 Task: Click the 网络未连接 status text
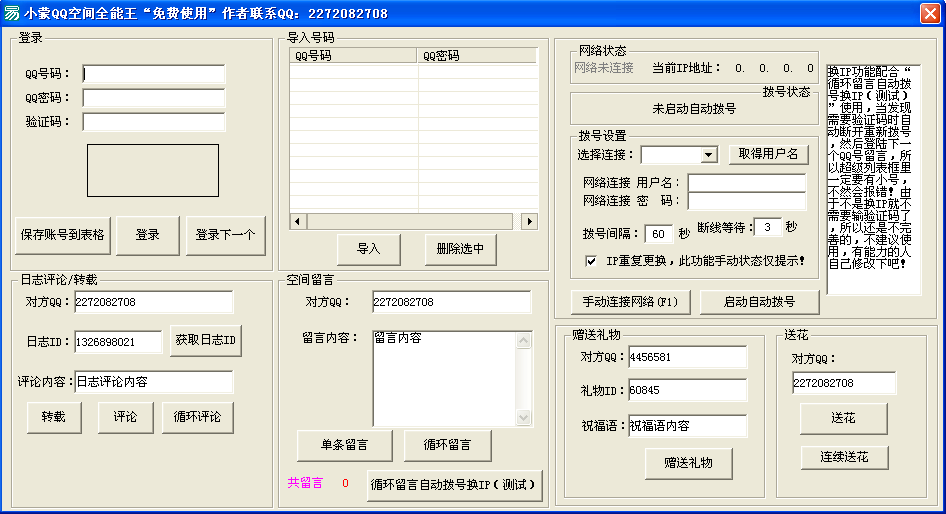603,68
